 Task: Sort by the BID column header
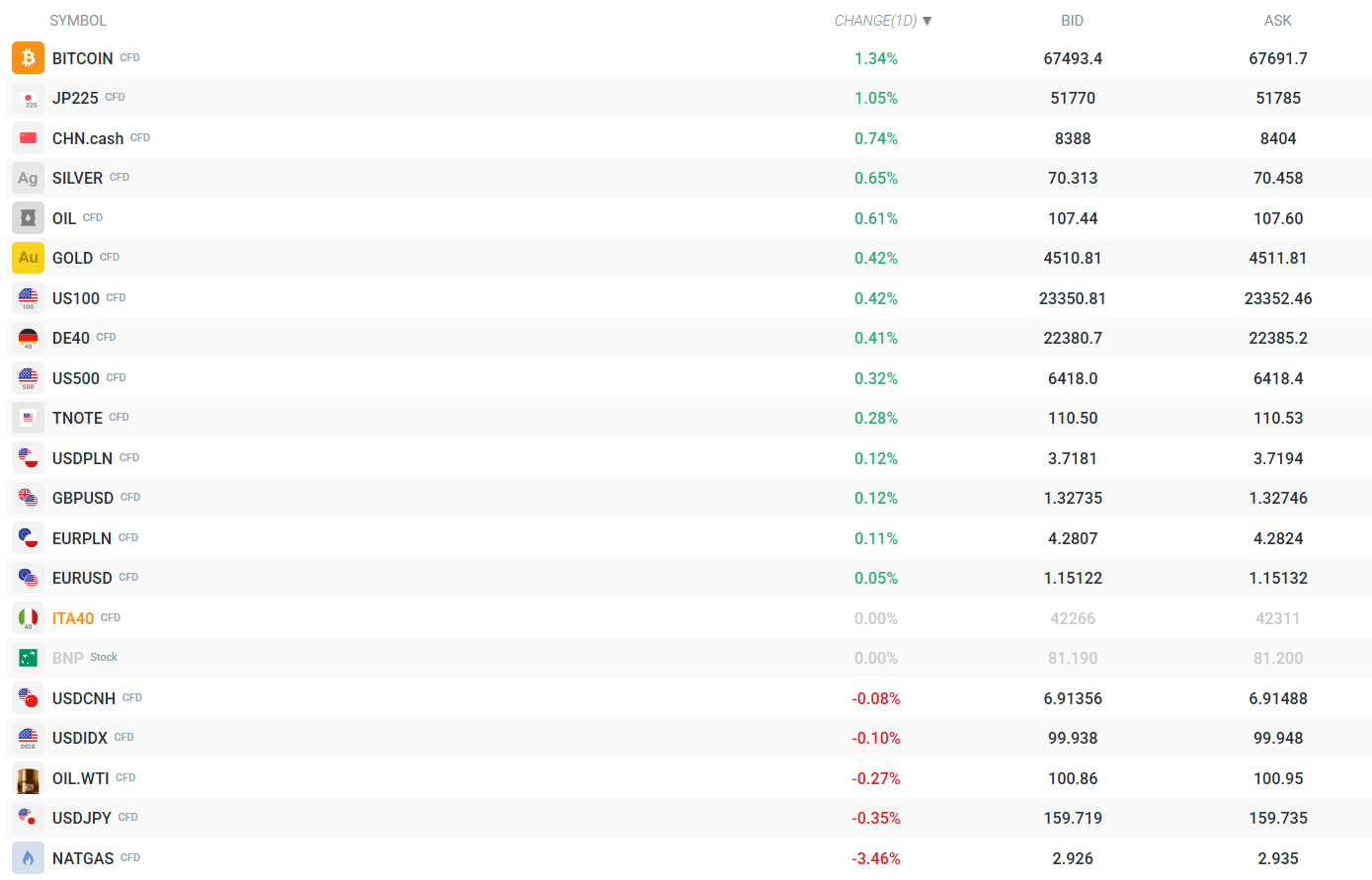pos(1072,21)
